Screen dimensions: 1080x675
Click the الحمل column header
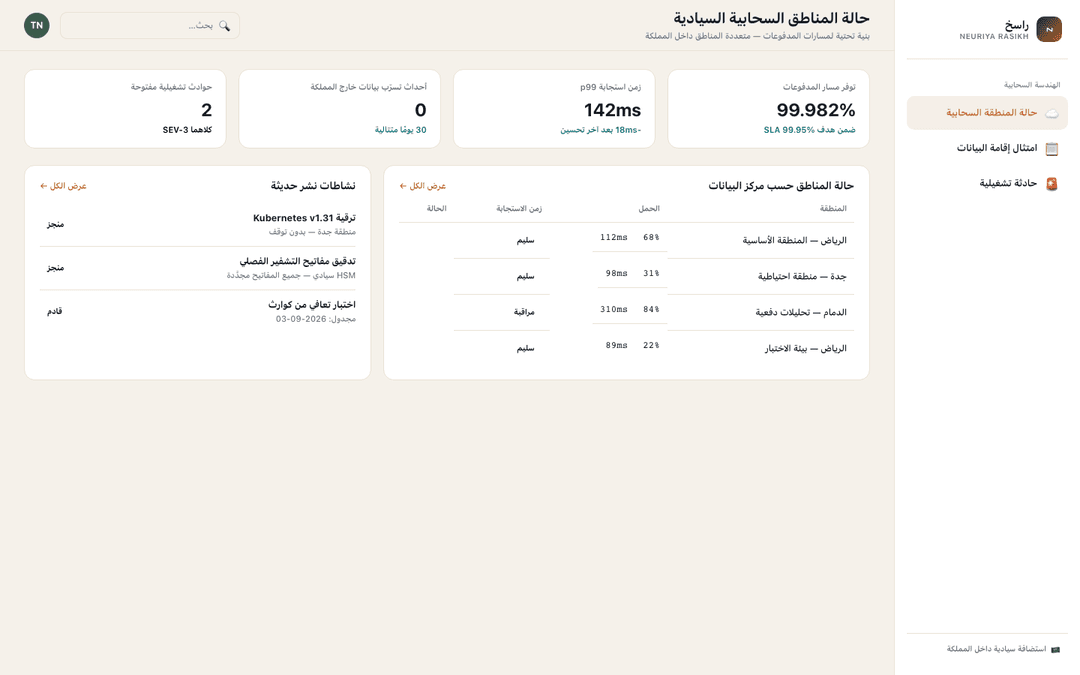click(649, 208)
